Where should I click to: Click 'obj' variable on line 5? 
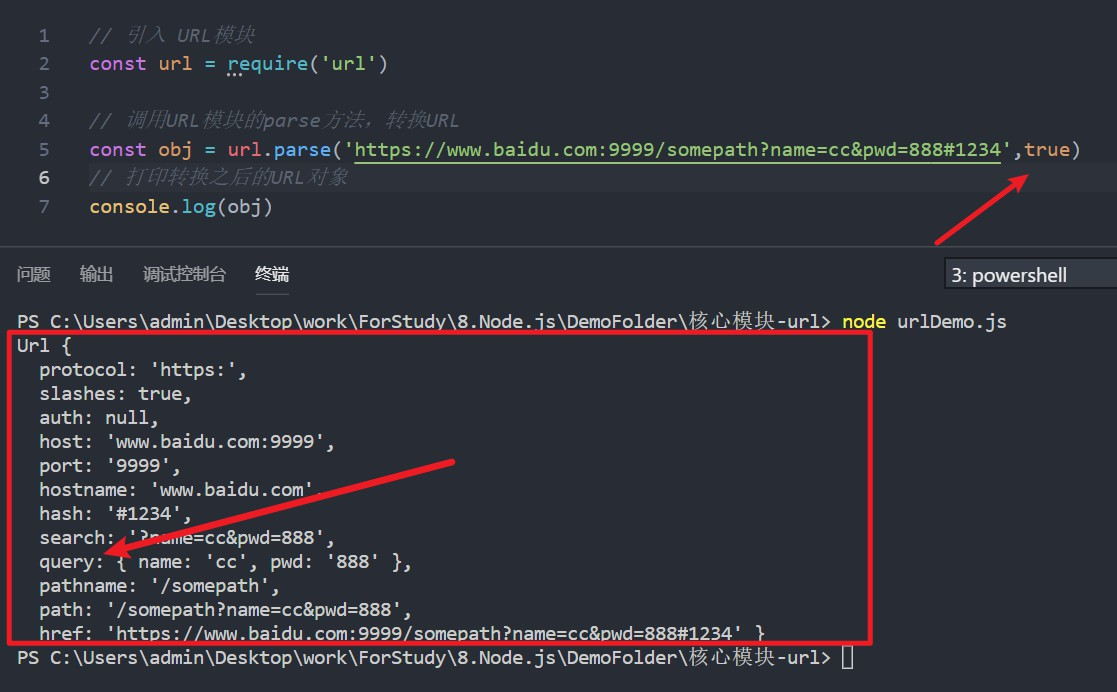[175, 150]
